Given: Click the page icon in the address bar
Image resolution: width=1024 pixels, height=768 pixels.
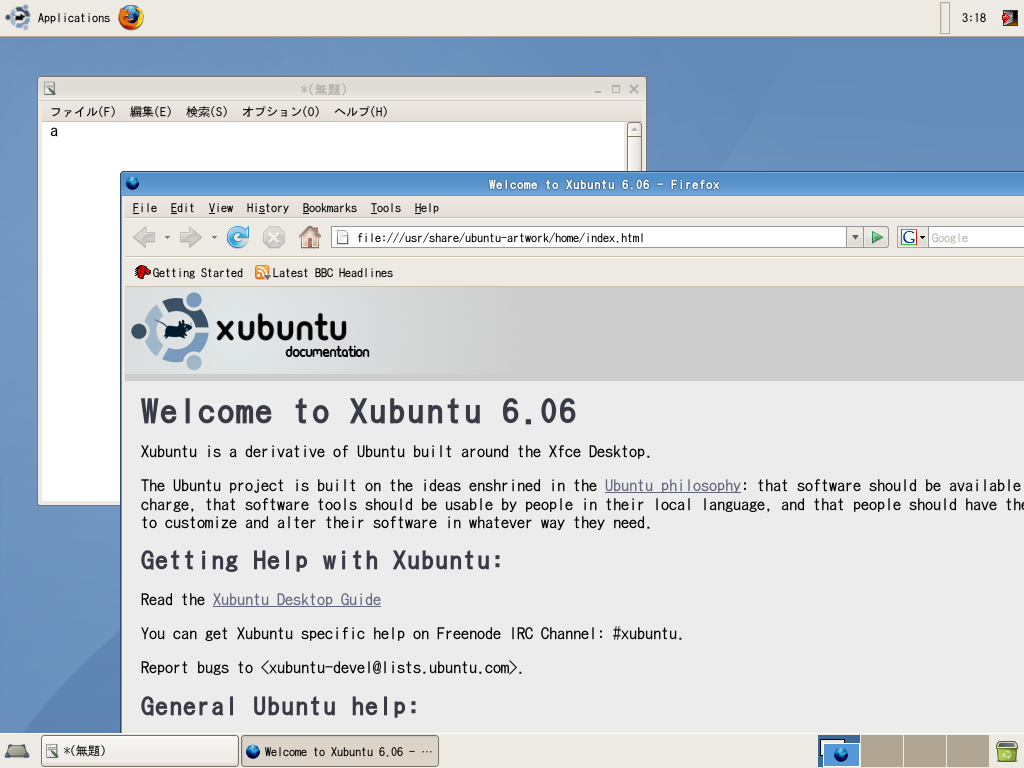Looking at the screenshot, I should pos(342,238).
